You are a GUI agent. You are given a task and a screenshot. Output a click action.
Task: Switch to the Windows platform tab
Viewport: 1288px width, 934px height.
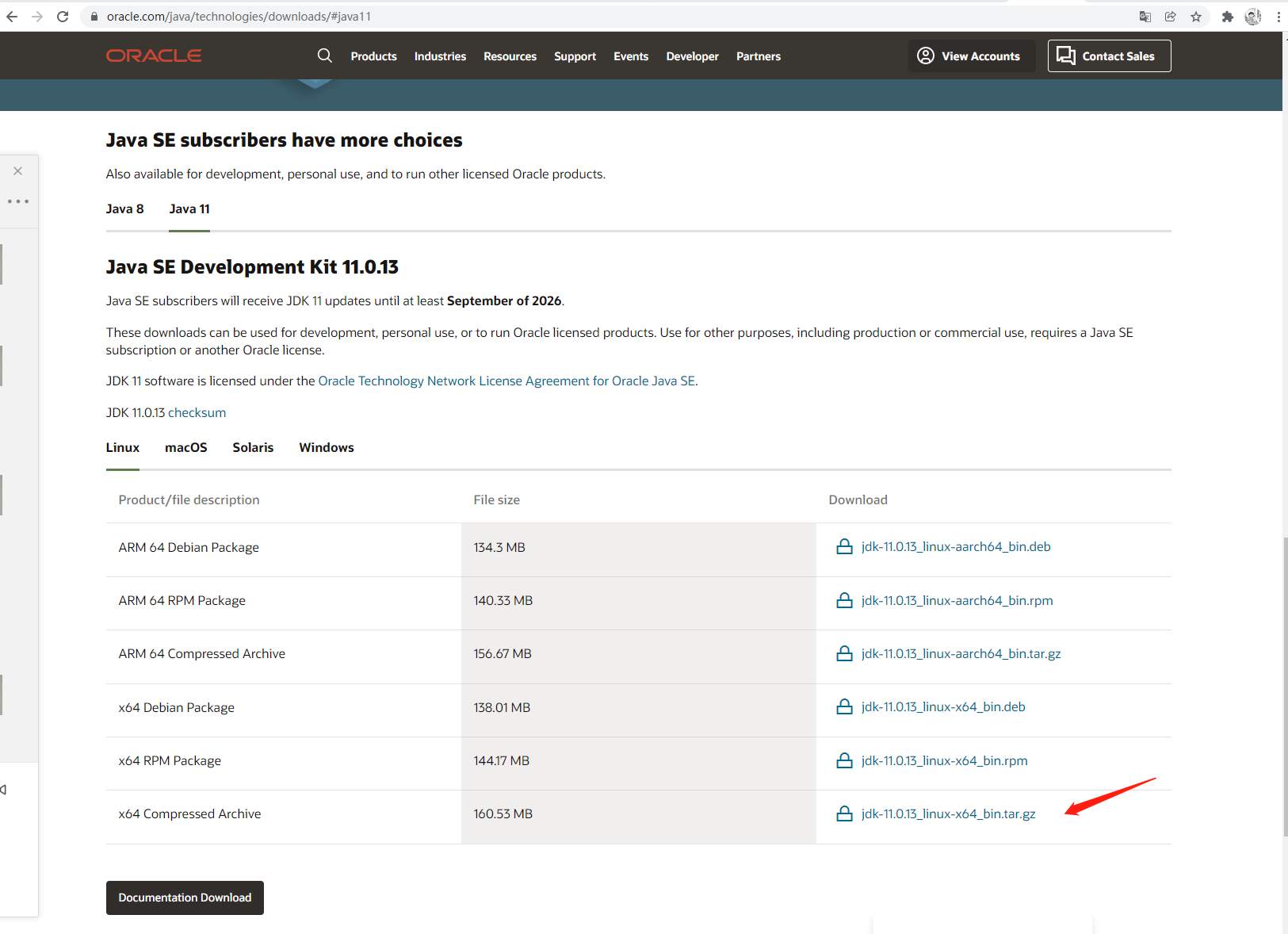click(327, 448)
